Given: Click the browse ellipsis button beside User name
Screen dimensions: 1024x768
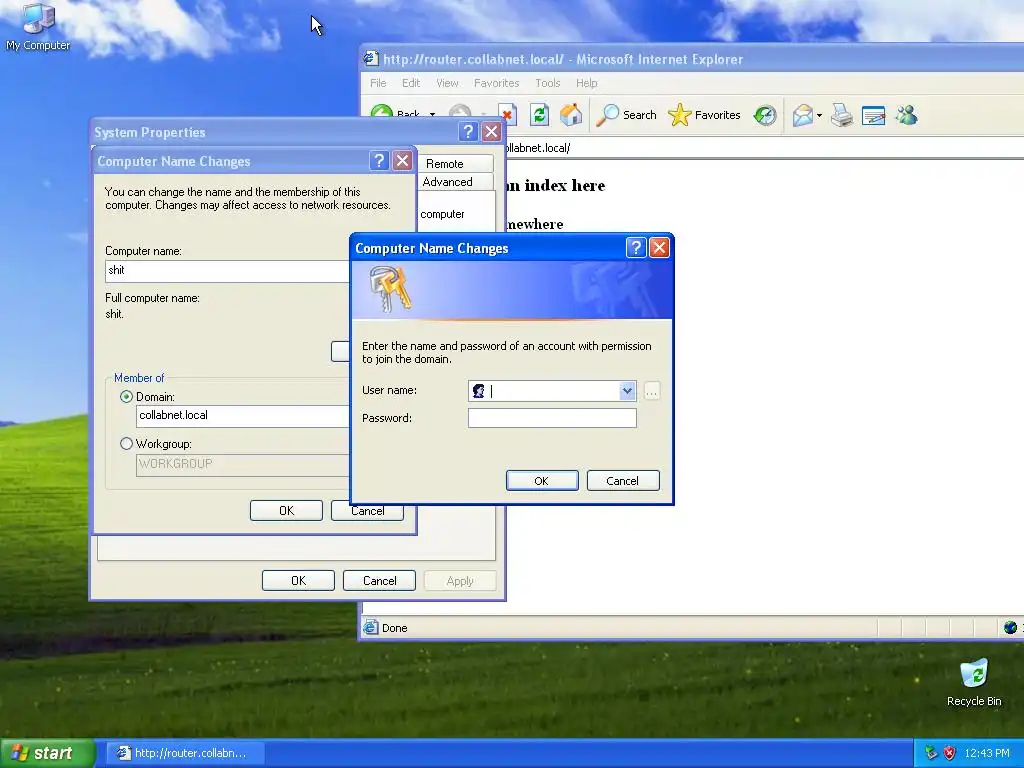Looking at the screenshot, I should pos(652,391).
